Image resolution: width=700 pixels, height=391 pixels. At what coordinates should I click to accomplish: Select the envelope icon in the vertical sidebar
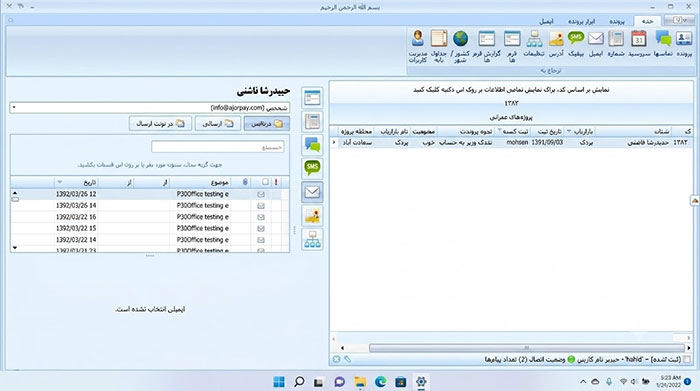click(312, 192)
